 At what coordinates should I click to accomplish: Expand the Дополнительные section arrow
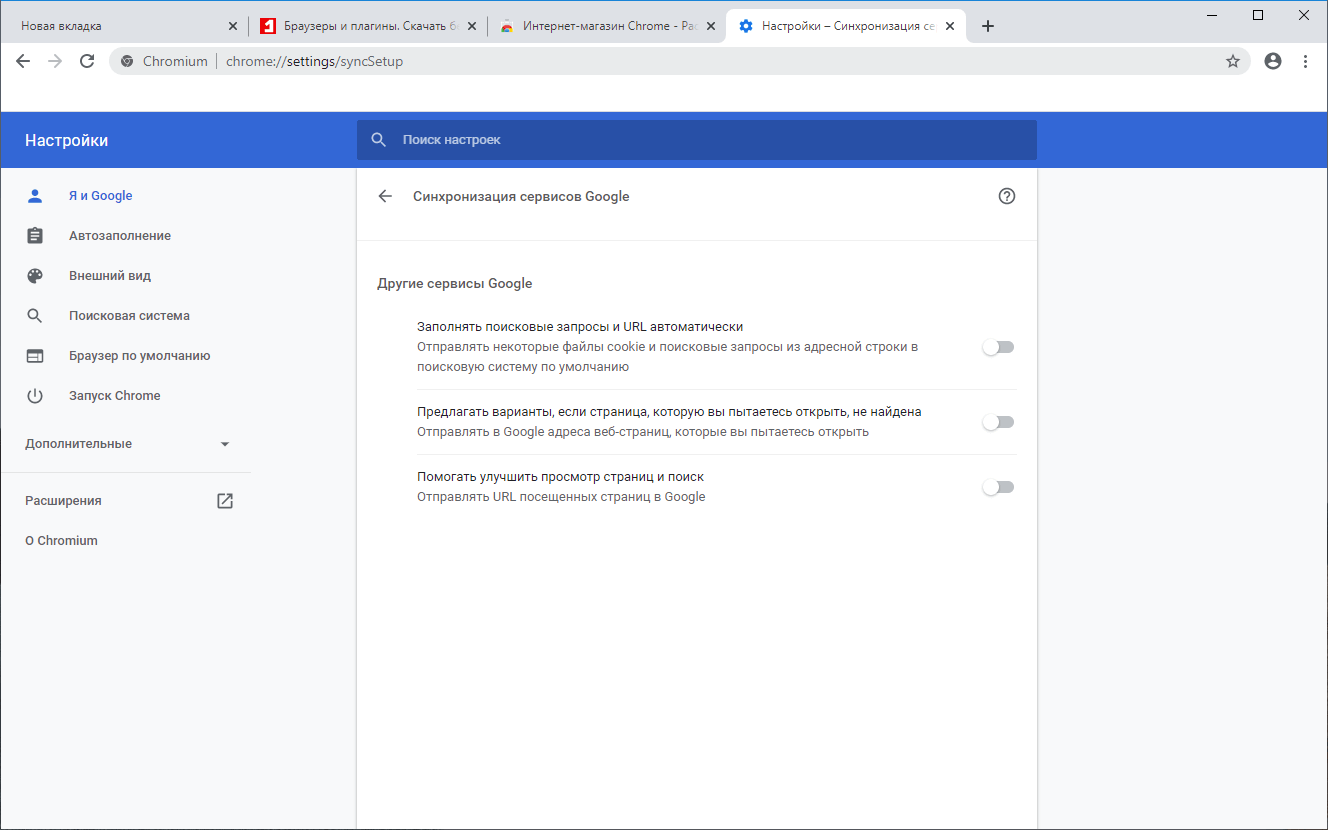coord(225,444)
